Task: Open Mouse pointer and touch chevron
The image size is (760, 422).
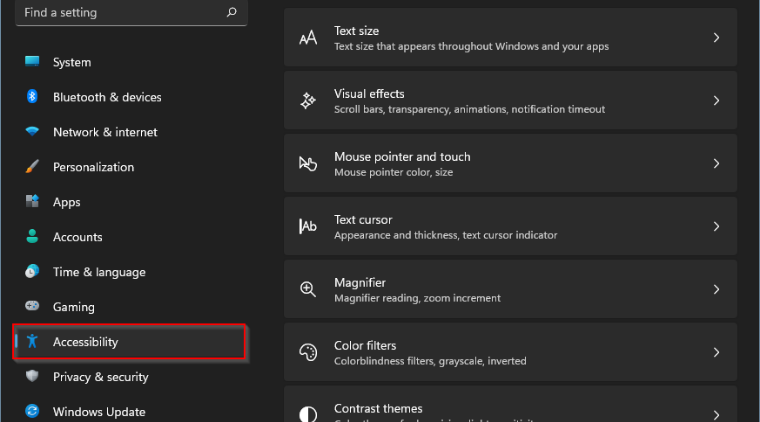Action: 716,164
